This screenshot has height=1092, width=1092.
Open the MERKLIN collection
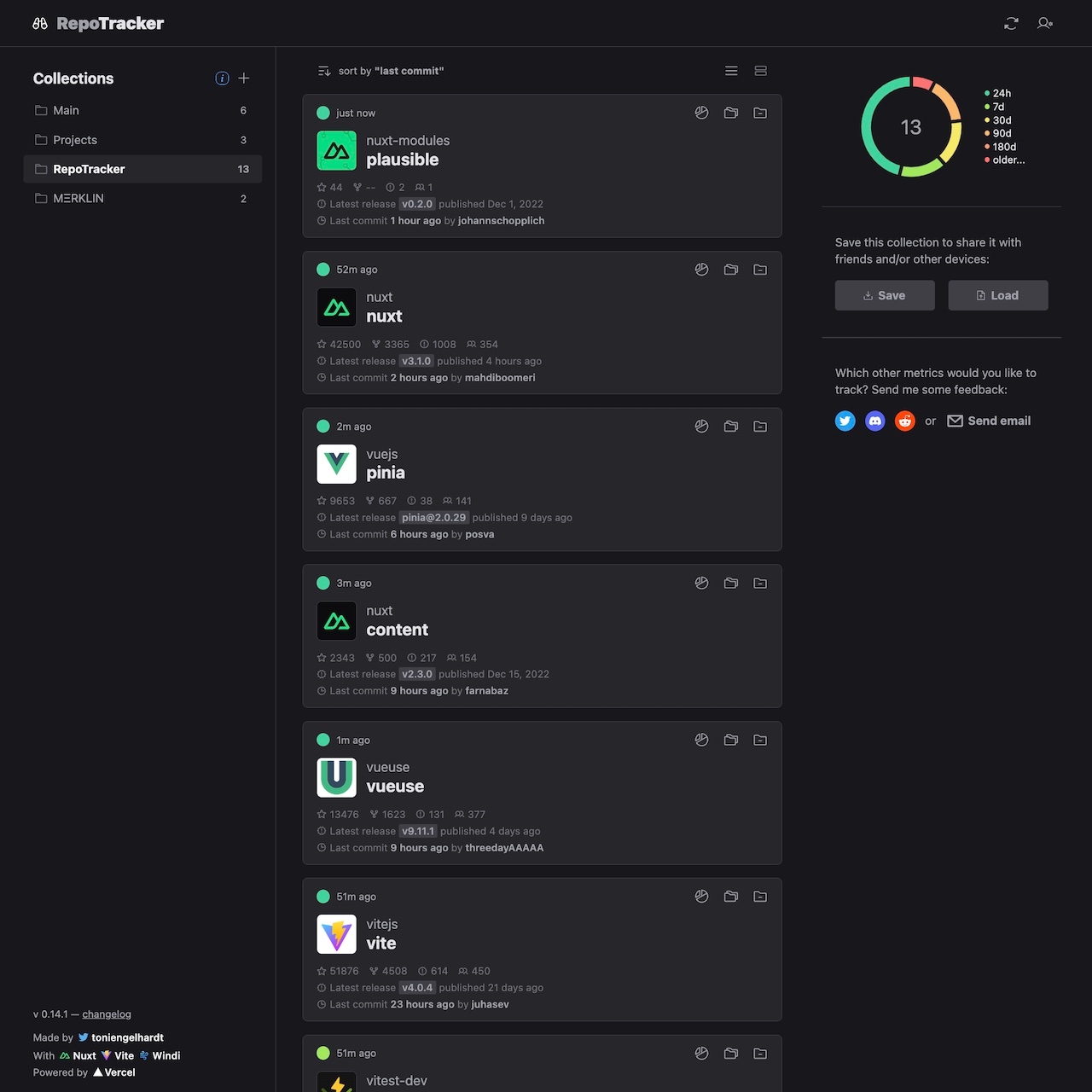142,198
